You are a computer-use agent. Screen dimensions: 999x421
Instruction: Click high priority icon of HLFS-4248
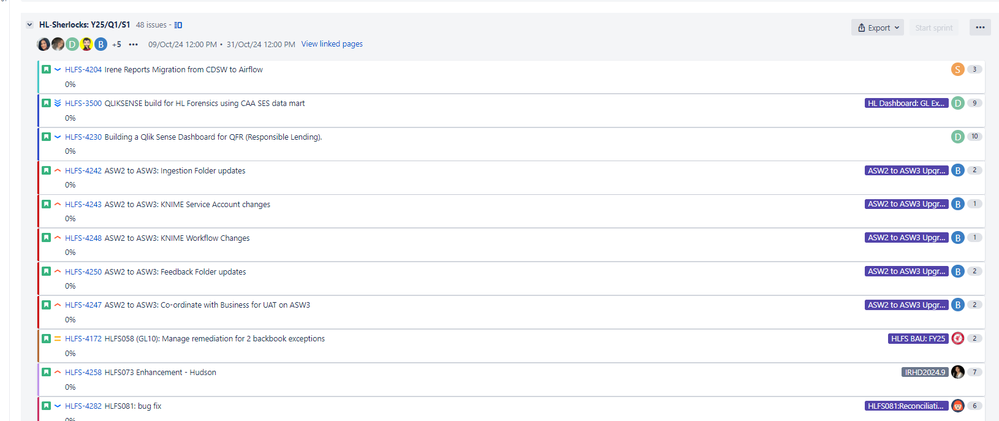[x=57, y=238]
